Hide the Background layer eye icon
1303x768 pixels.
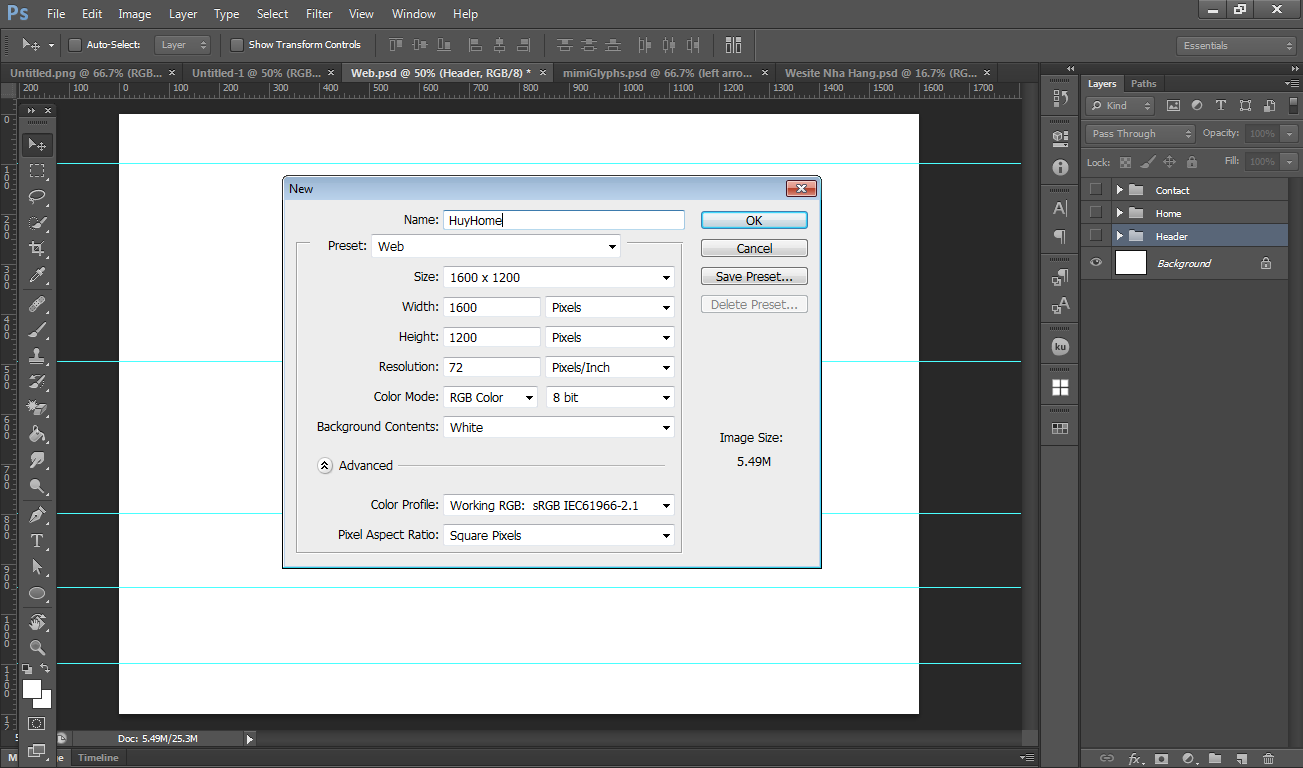tap(1096, 263)
